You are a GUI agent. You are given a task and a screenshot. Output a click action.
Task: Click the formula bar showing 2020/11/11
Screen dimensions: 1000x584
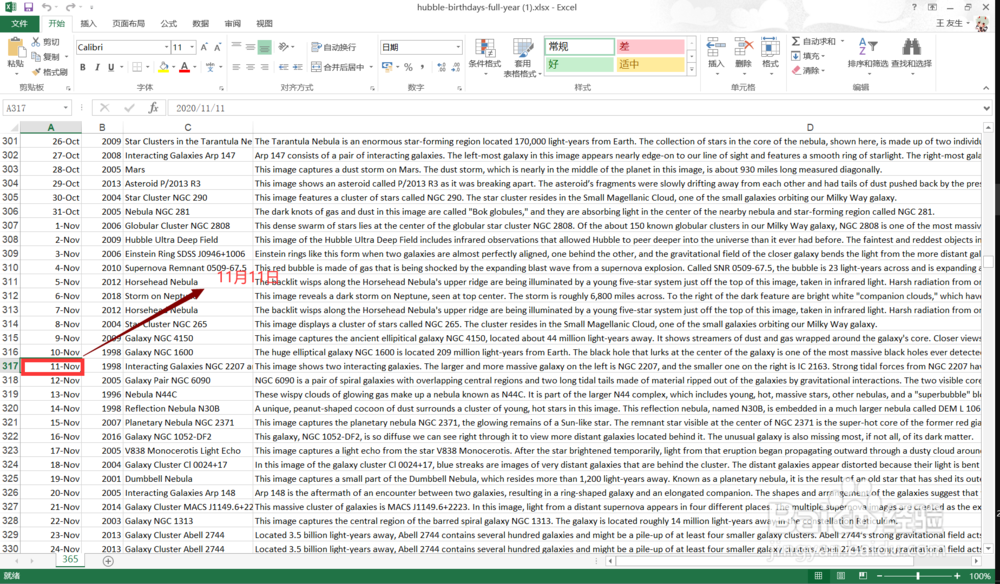(x=574, y=108)
